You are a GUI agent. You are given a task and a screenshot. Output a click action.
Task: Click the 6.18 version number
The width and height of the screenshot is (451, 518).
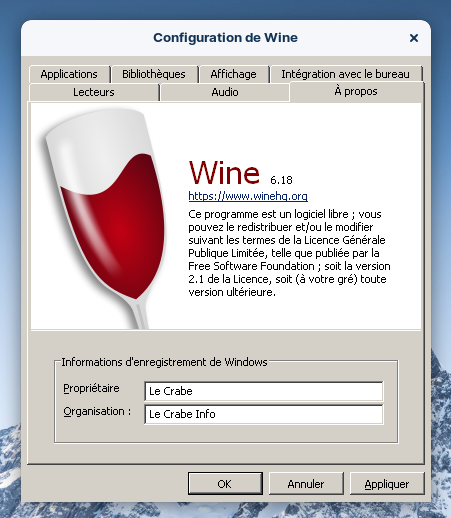pyautogui.click(x=281, y=180)
